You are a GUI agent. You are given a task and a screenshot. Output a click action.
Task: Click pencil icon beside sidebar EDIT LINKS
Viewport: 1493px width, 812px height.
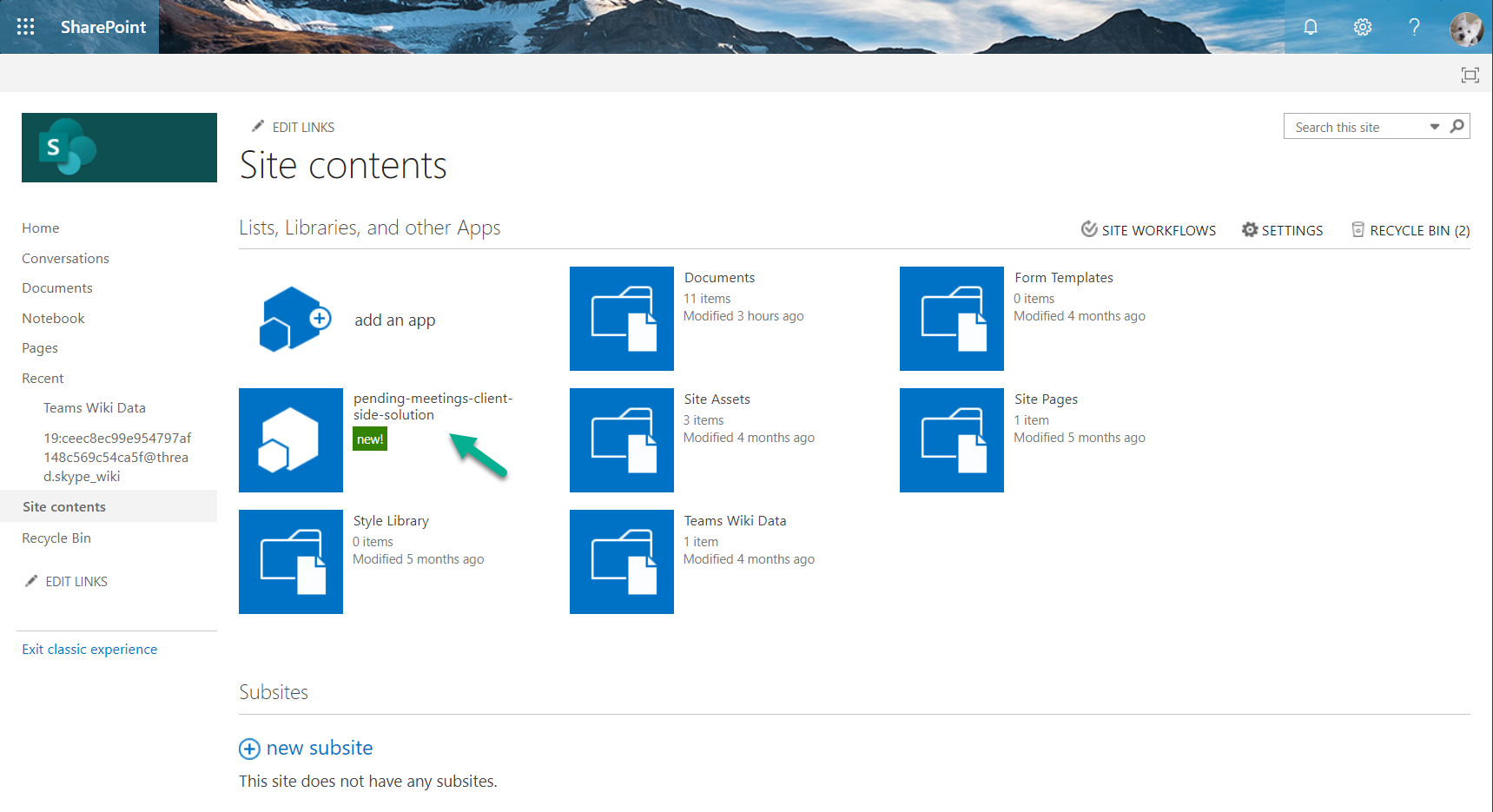[x=31, y=581]
